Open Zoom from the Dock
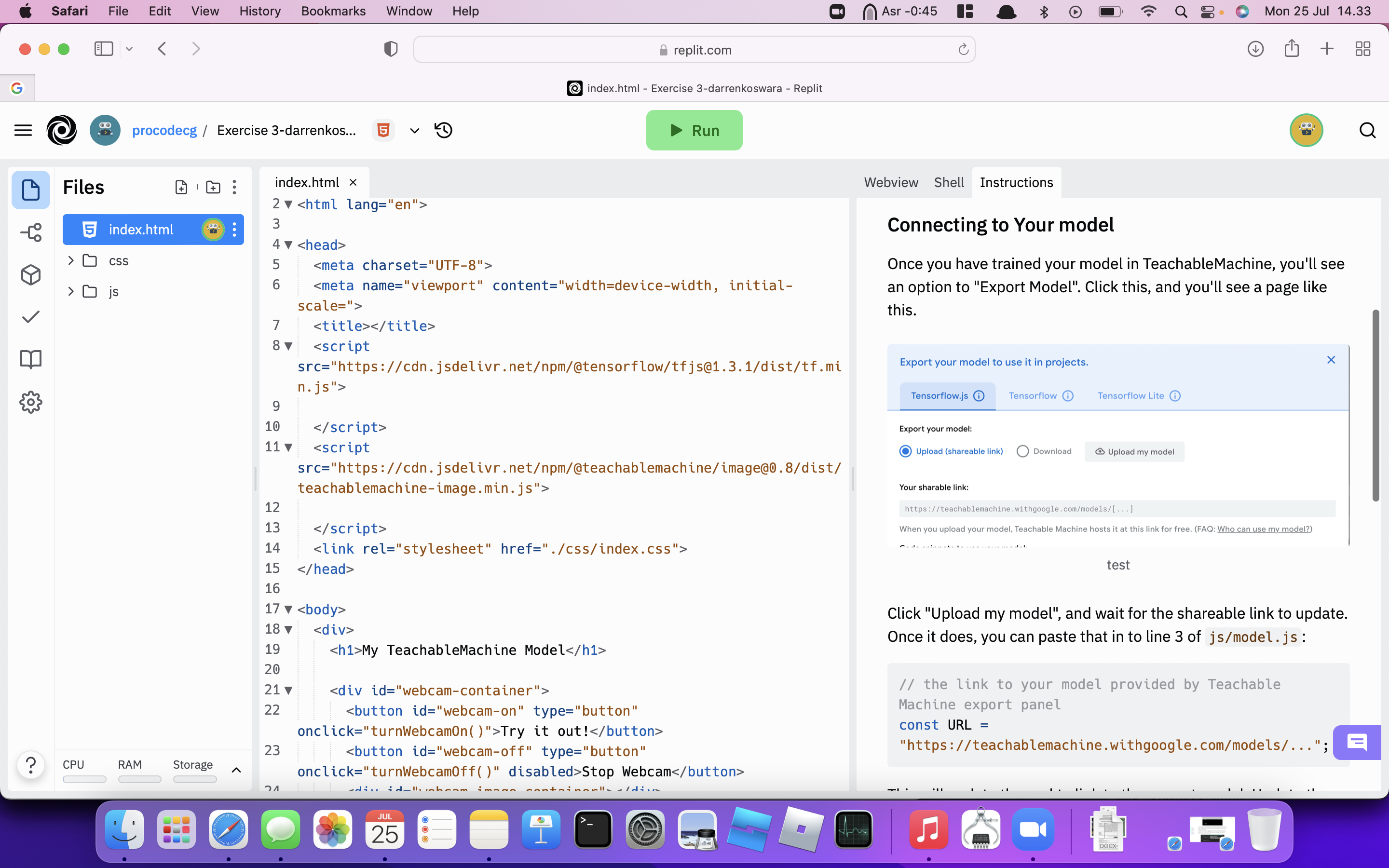The width and height of the screenshot is (1389, 868). click(1033, 829)
